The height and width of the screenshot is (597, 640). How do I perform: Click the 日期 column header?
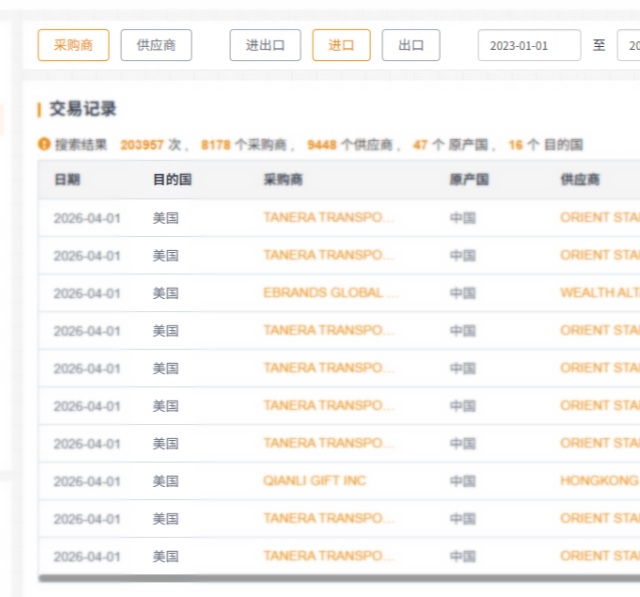pos(67,179)
